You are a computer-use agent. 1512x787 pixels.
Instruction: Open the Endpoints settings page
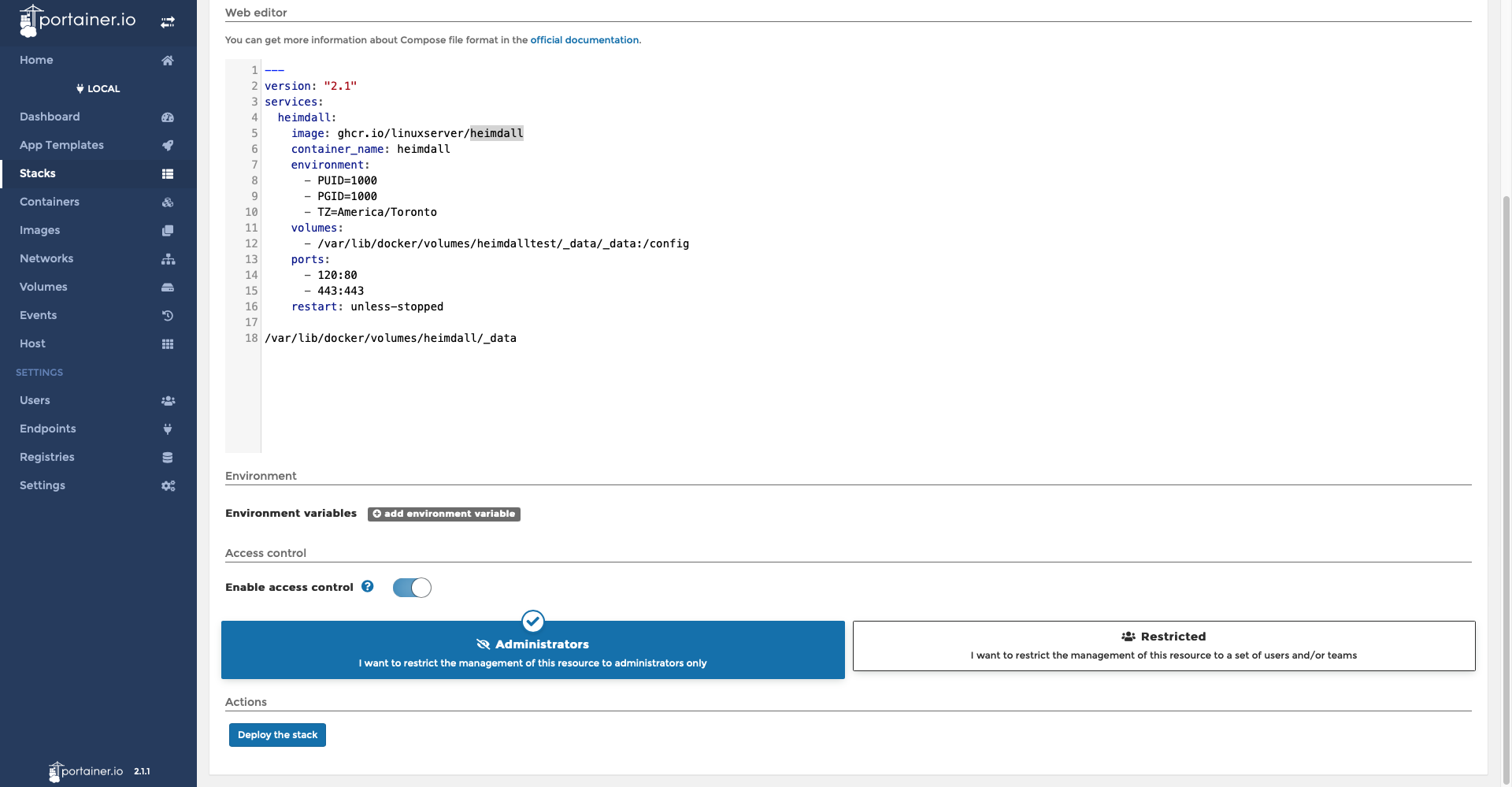click(98, 429)
